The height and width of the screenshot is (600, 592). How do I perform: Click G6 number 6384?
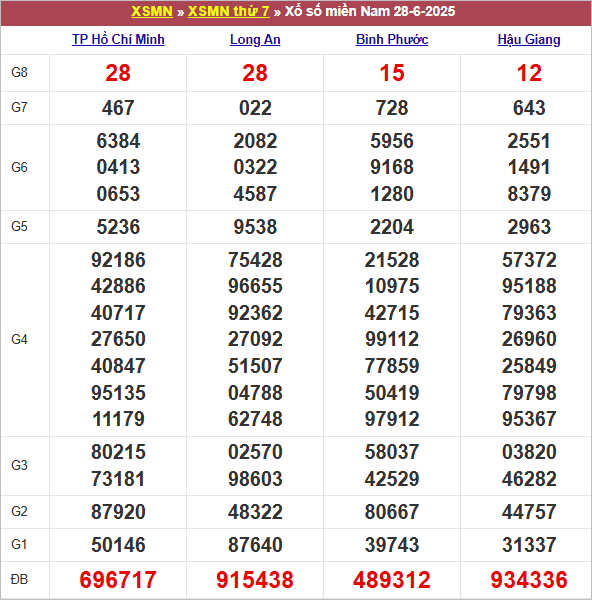click(x=118, y=141)
